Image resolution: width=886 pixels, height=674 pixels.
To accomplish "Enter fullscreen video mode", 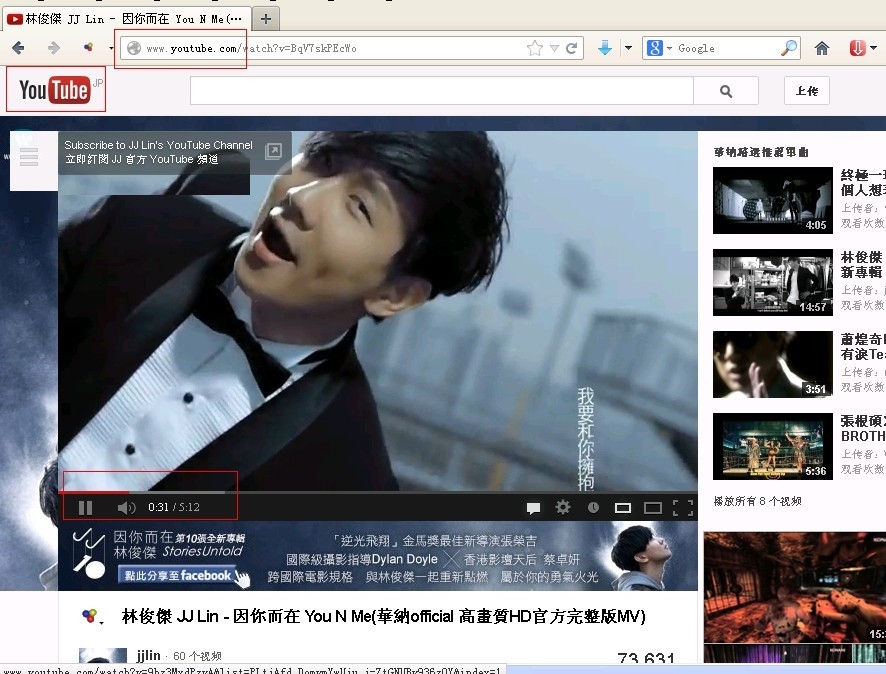I will click(x=683, y=508).
